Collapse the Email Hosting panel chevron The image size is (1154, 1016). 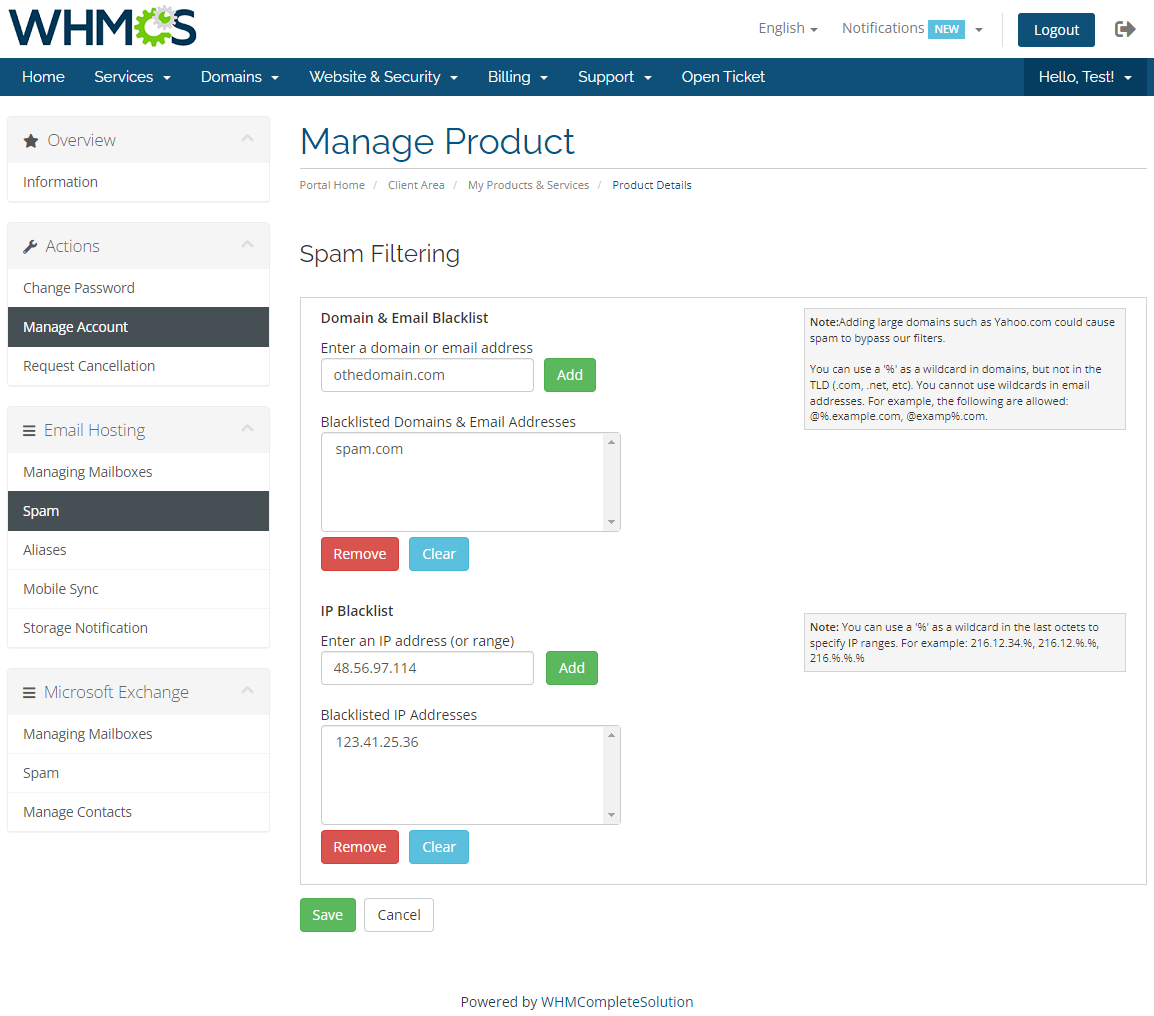247,428
